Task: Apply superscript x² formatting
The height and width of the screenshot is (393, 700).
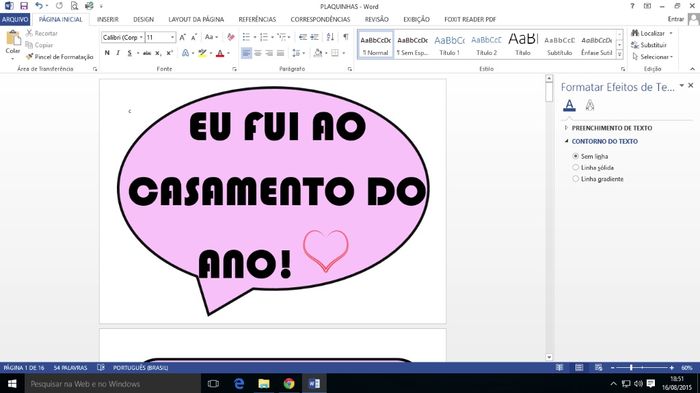Action: pos(170,53)
